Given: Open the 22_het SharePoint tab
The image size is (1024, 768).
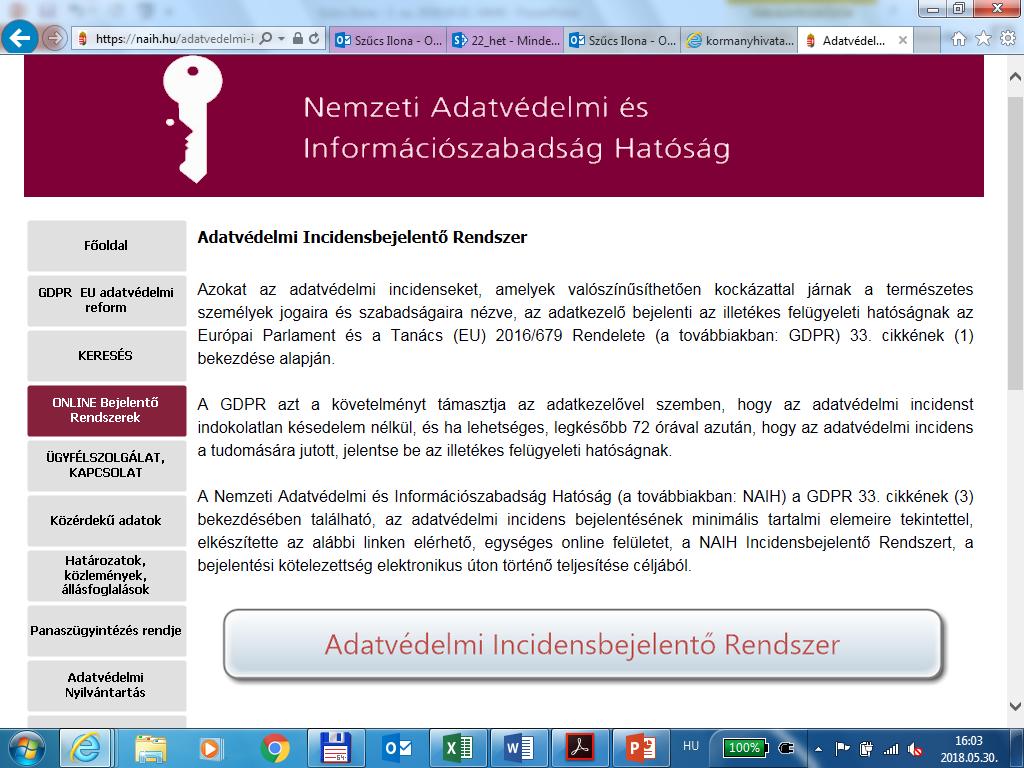Looking at the screenshot, I should (x=505, y=40).
